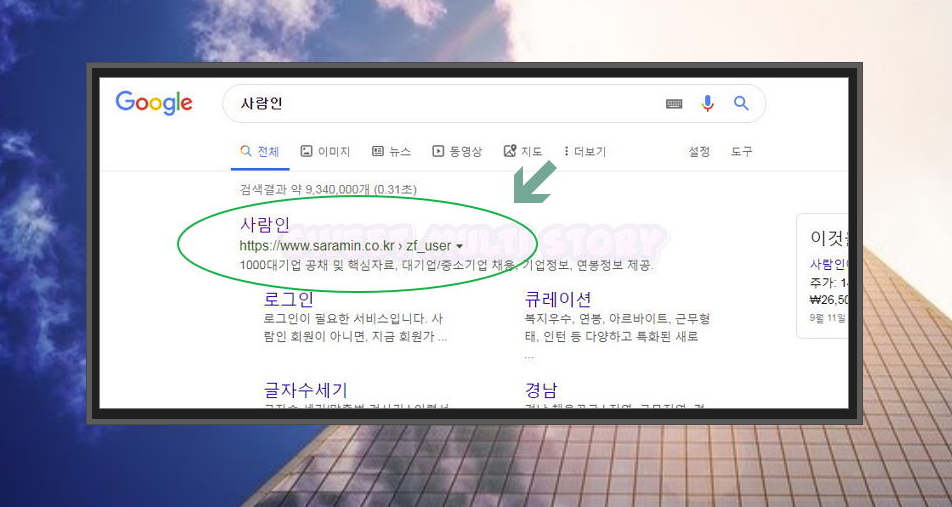Open the 사람인 result title link
The height and width of the screenshot is (507, 952).
265,225
